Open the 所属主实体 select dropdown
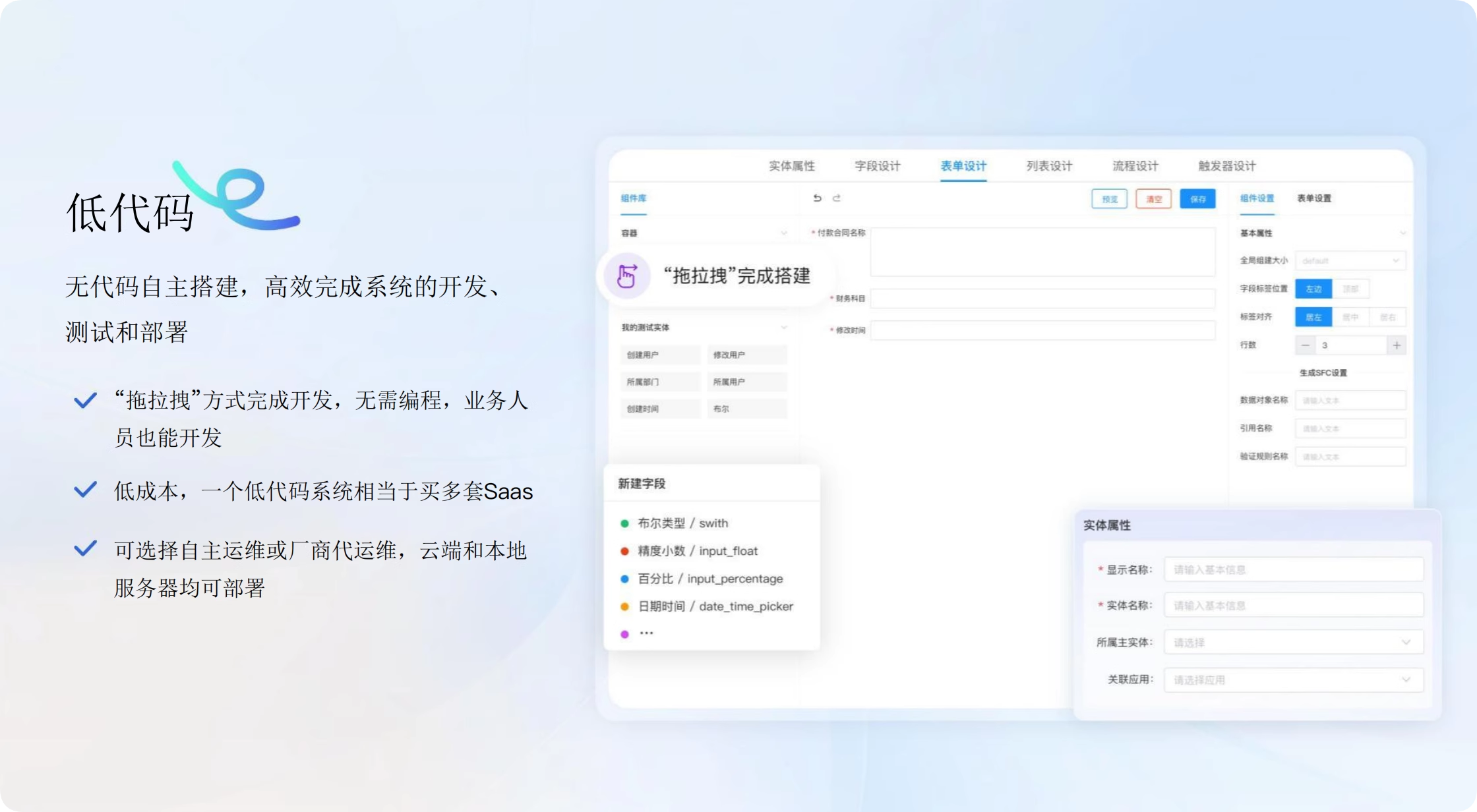 (1292, 642)
